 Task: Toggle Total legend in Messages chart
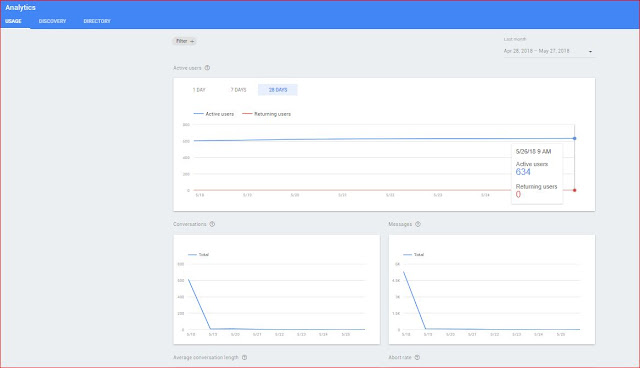[413, 255]
